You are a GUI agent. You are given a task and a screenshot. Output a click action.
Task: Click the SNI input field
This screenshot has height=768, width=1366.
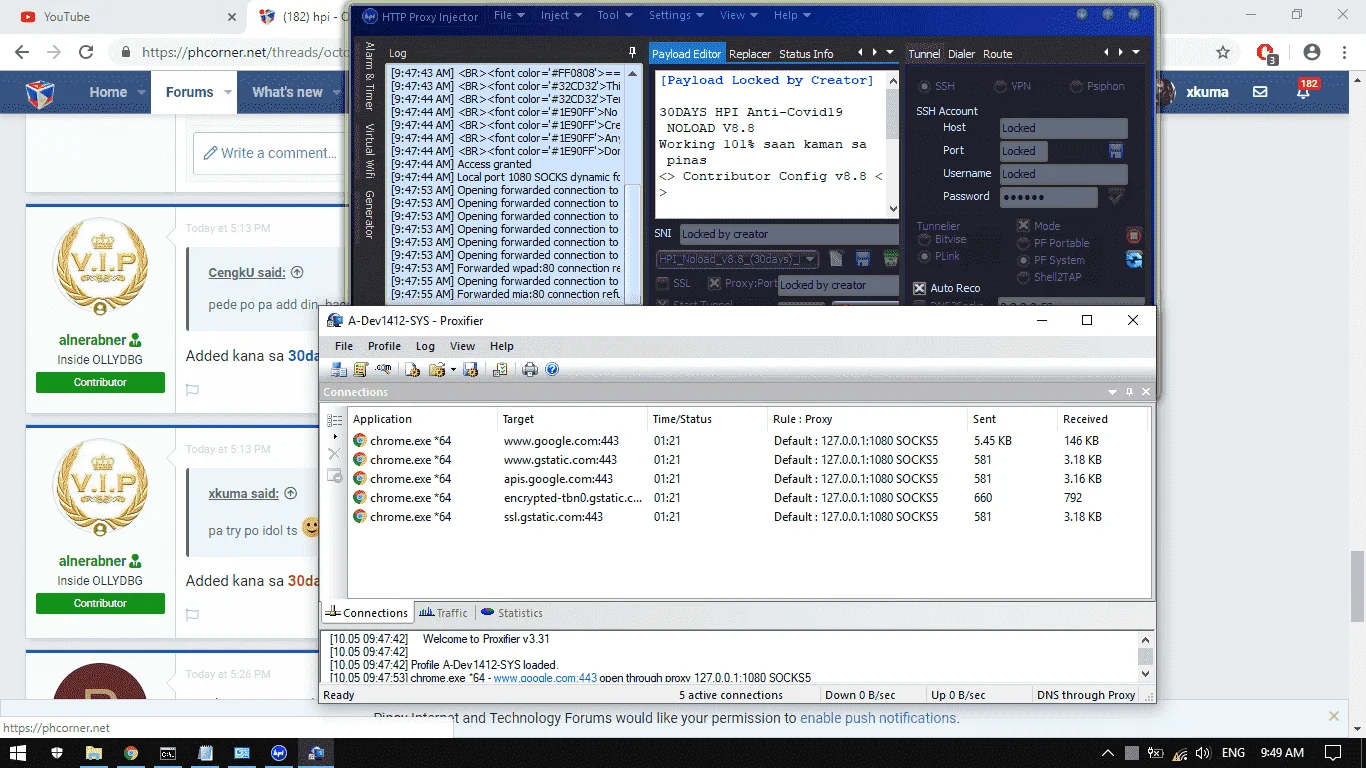click(x=789, y=234)
